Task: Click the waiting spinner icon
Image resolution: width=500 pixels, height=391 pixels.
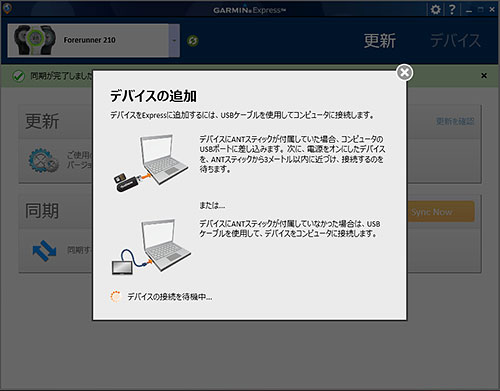Action: (116, 296)
